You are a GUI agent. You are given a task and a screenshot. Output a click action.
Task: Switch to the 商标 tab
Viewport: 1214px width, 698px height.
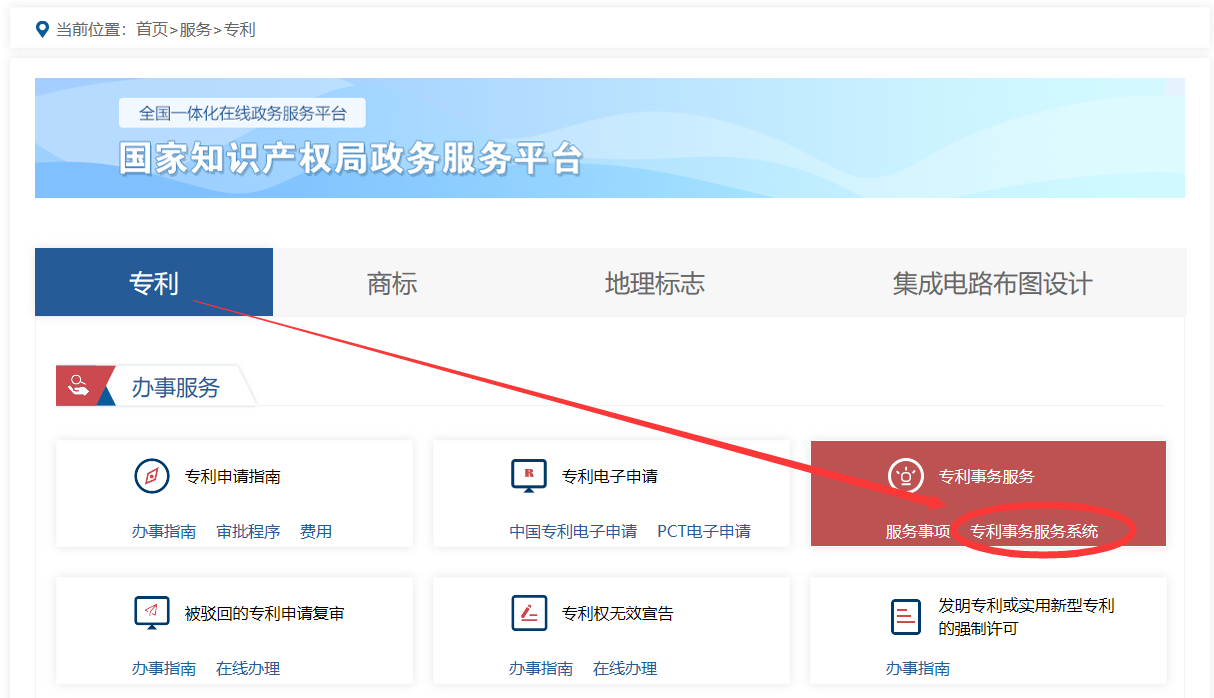point(392,283)
